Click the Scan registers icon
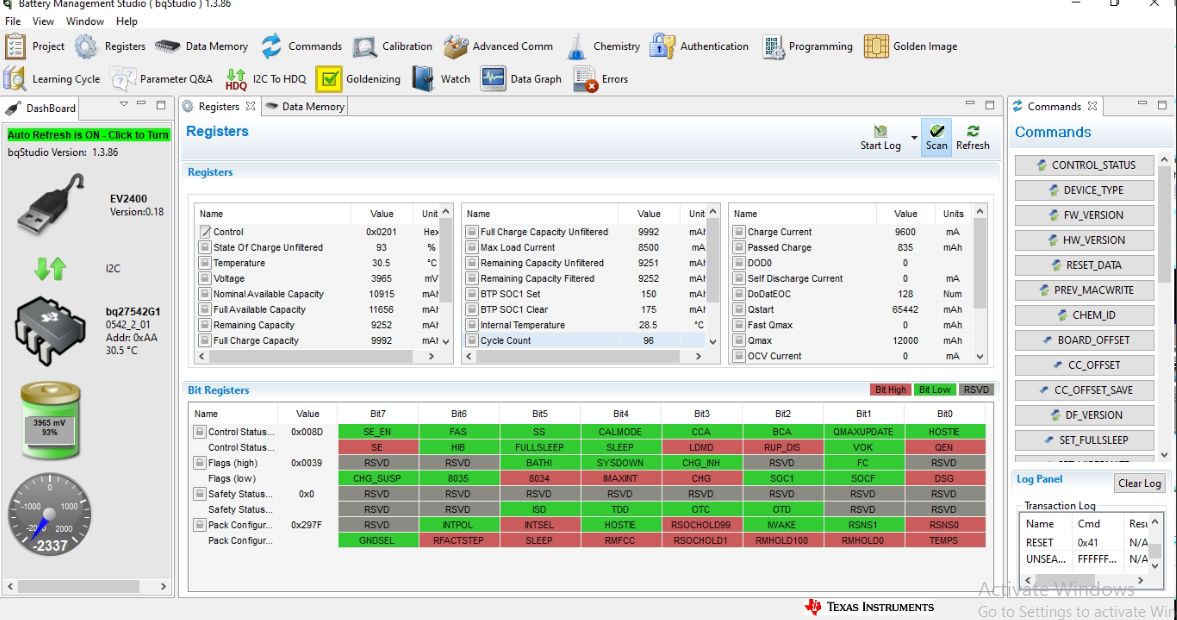The height and width of the screenshot is (620, 1177). (x=936, y=131)
